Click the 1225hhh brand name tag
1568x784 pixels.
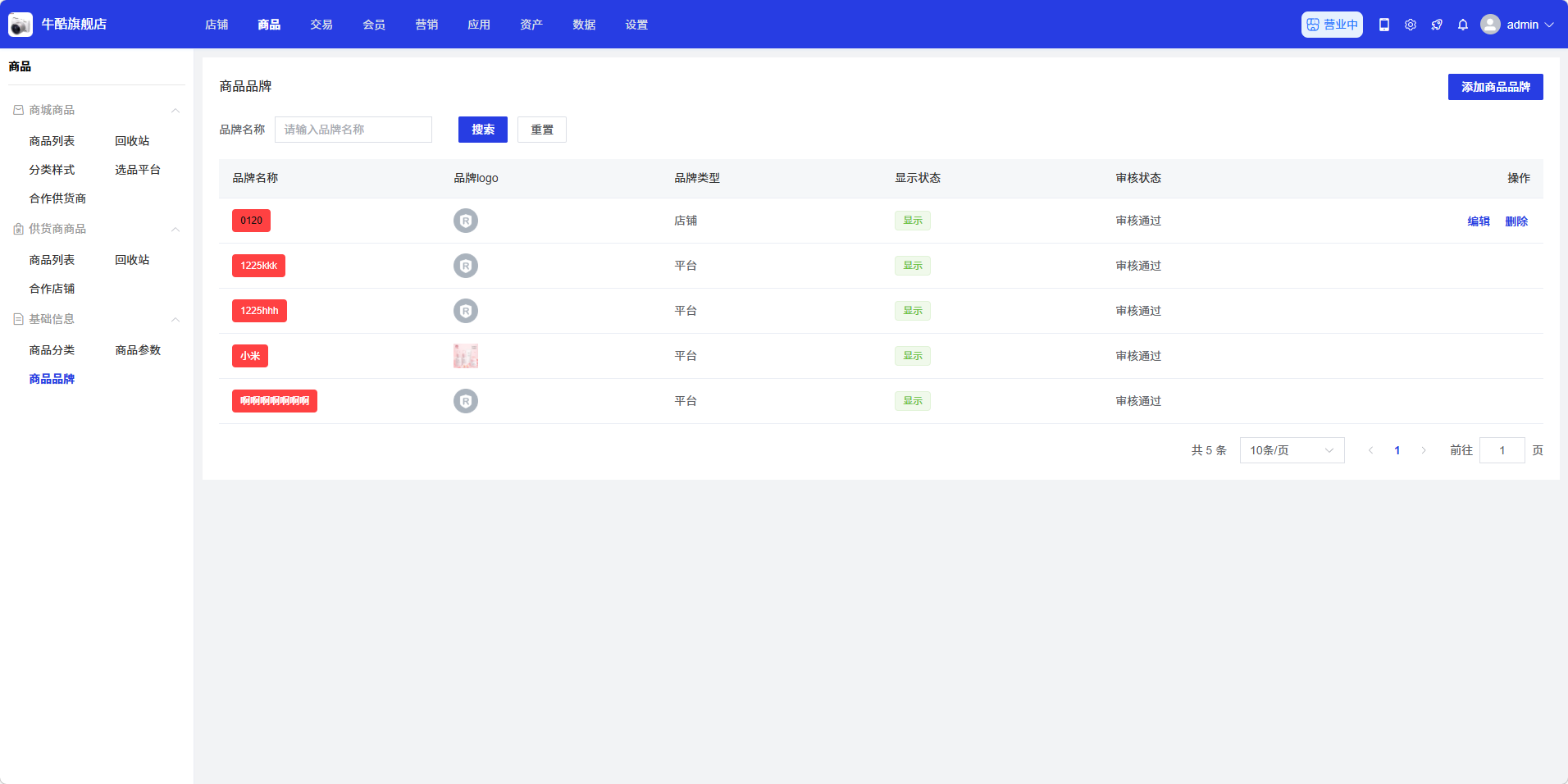259,311
